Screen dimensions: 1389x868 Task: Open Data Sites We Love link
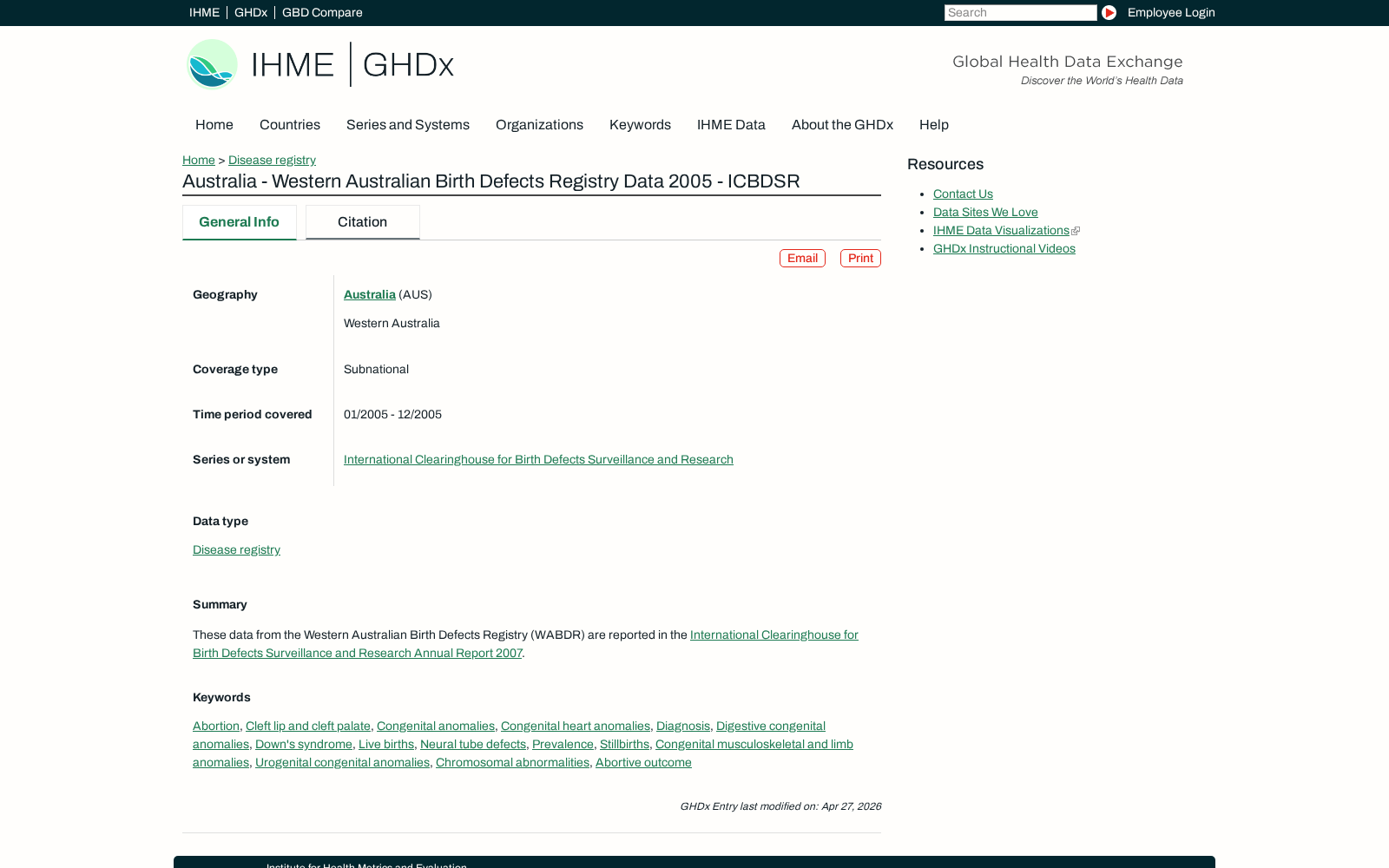pyautogui.click(x=985, y=213)
